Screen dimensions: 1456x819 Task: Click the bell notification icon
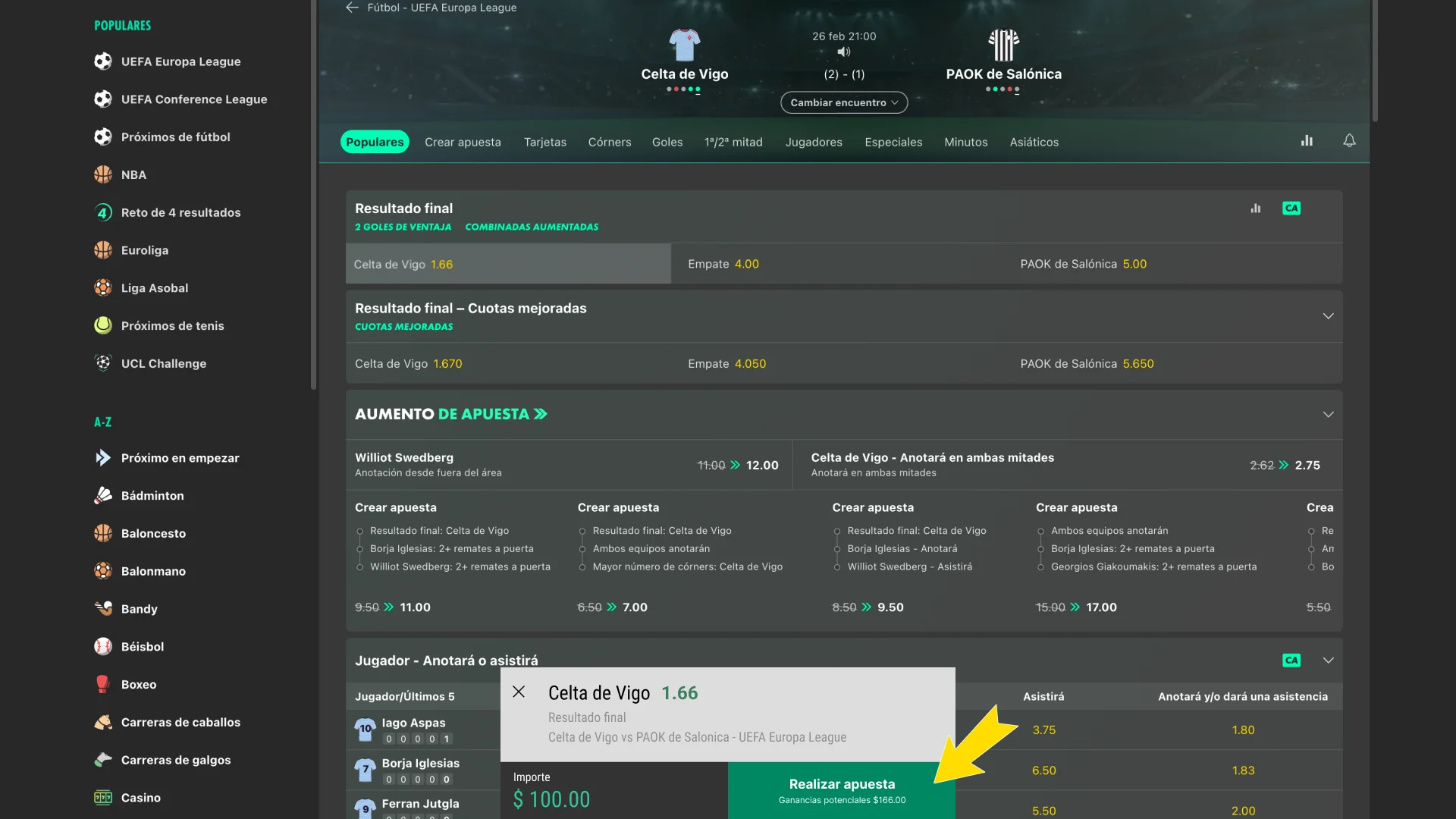point(1350,141)
